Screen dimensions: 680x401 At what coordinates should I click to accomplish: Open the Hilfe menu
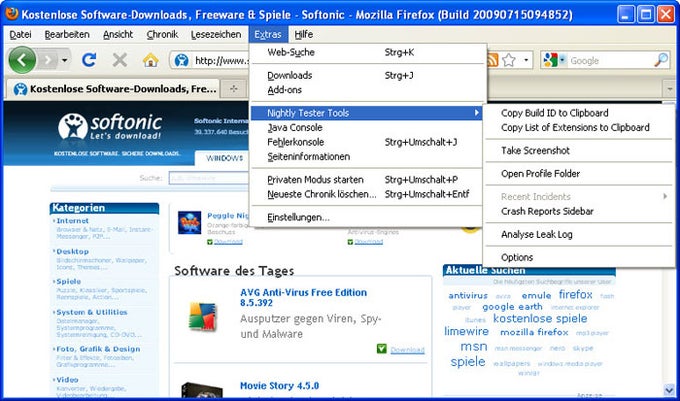pyautogui.click(x=304, y=34)
